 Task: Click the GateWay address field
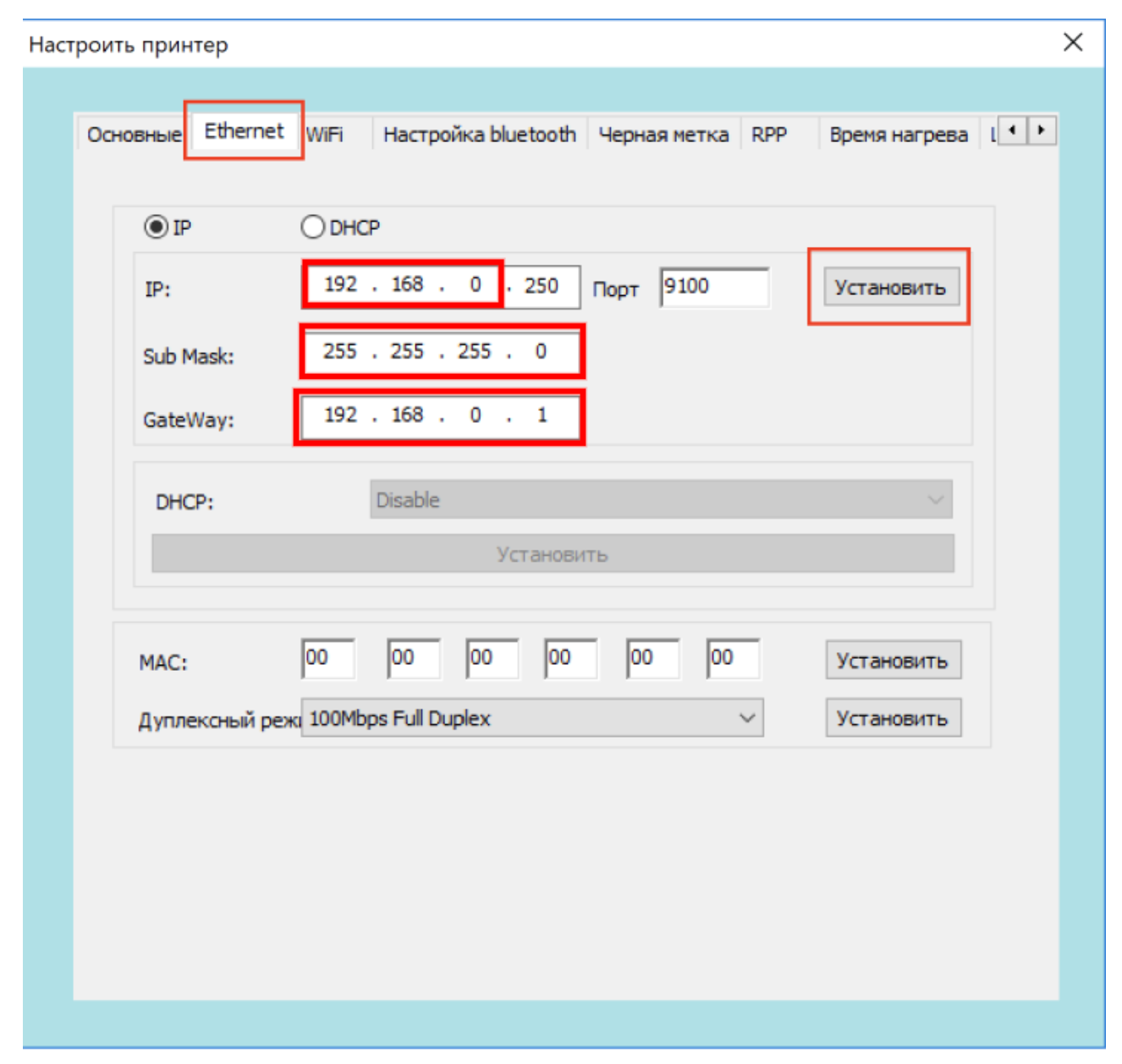click(x=441, y=415)
